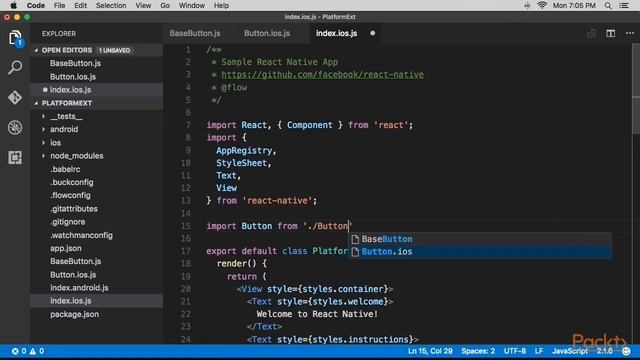The width and height of the screenshot is (640, 360).
Task: Click the Split Editor icon
Action: (x=611, y=33)
